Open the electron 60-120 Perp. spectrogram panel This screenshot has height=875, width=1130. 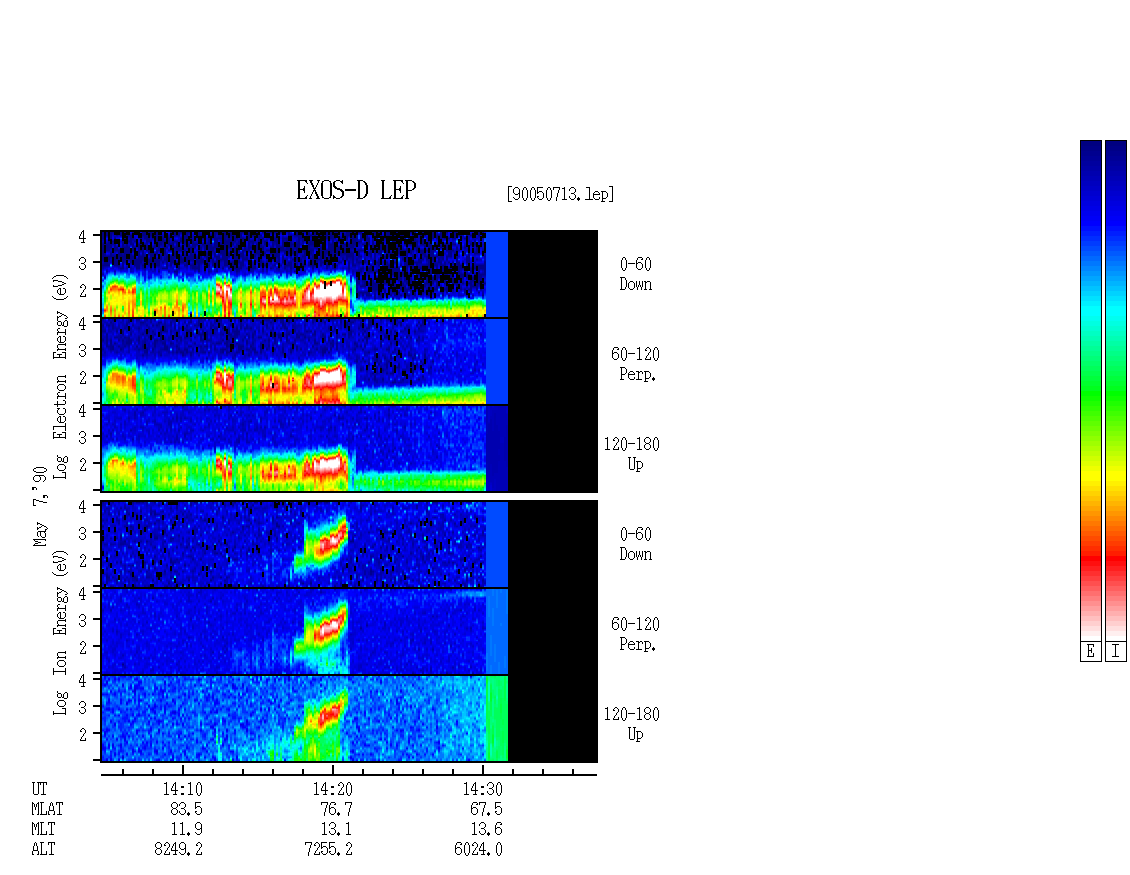point(349,361)
